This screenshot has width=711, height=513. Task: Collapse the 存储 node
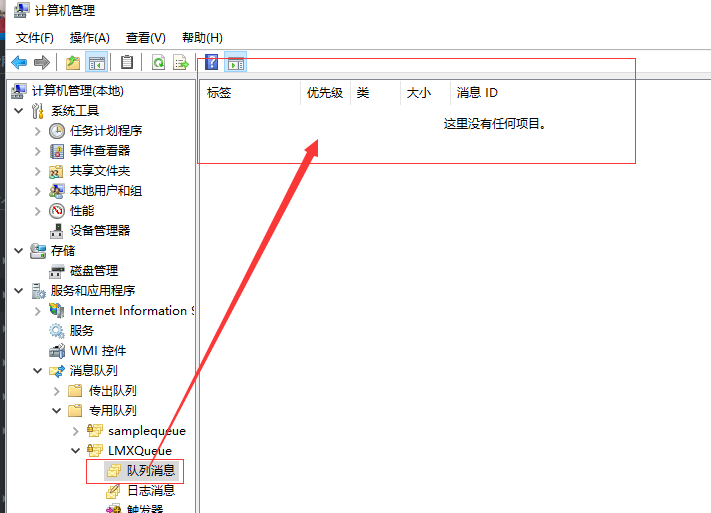click(x=19, y=250)
